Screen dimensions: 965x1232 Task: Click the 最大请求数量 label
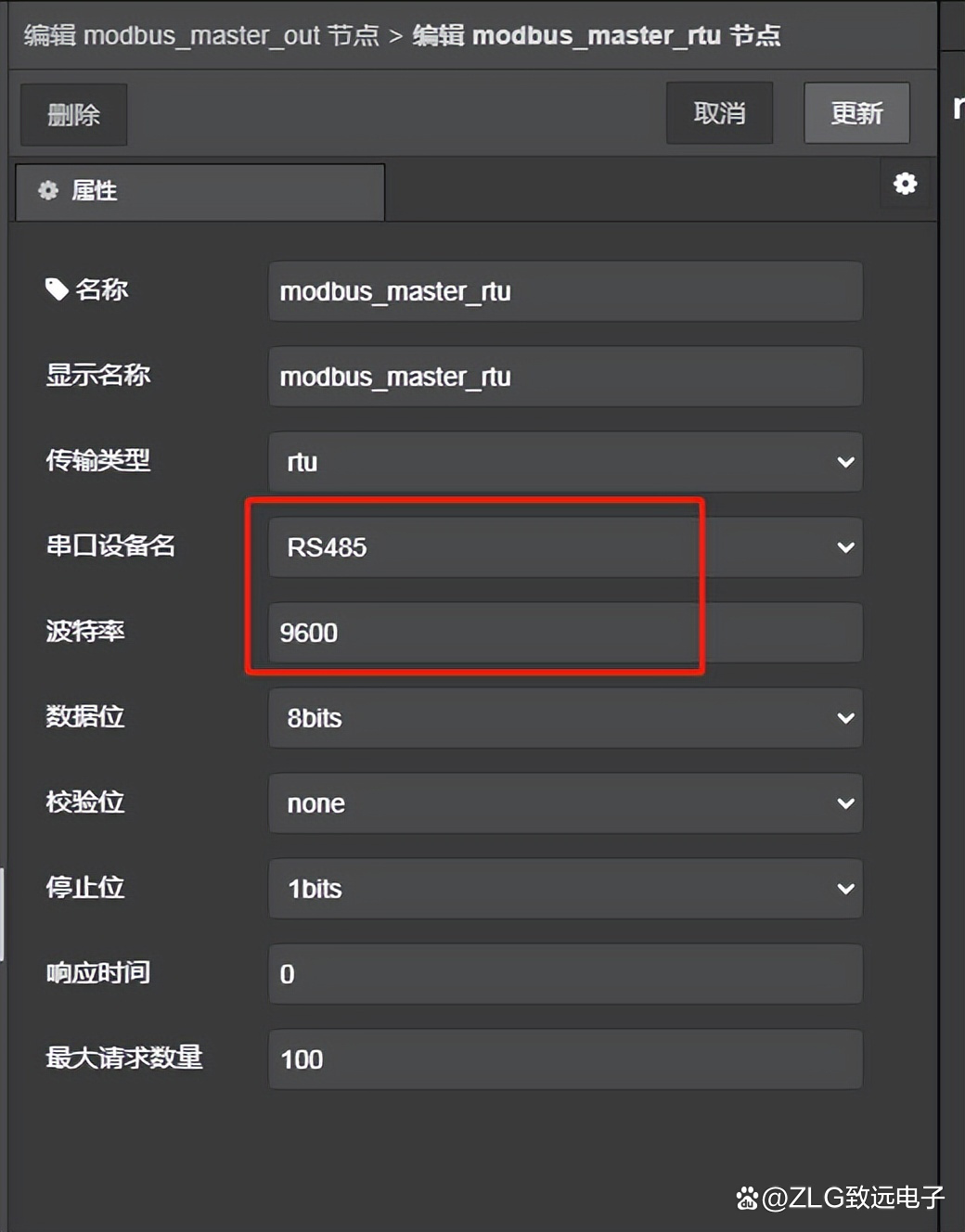tap(124, 1058)
